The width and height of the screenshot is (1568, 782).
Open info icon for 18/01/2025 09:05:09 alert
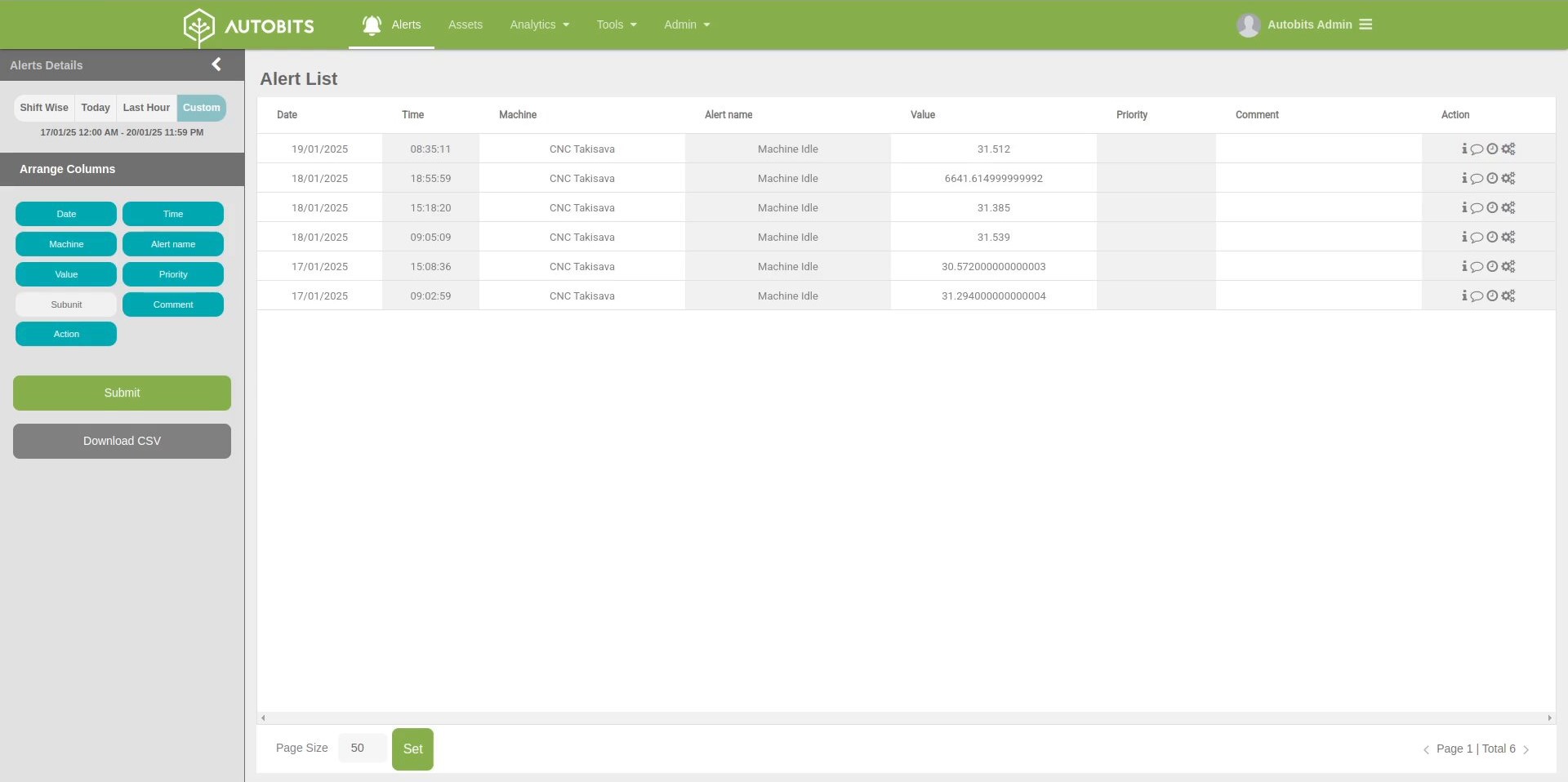pyautogui.click(x=1464, y=237)
